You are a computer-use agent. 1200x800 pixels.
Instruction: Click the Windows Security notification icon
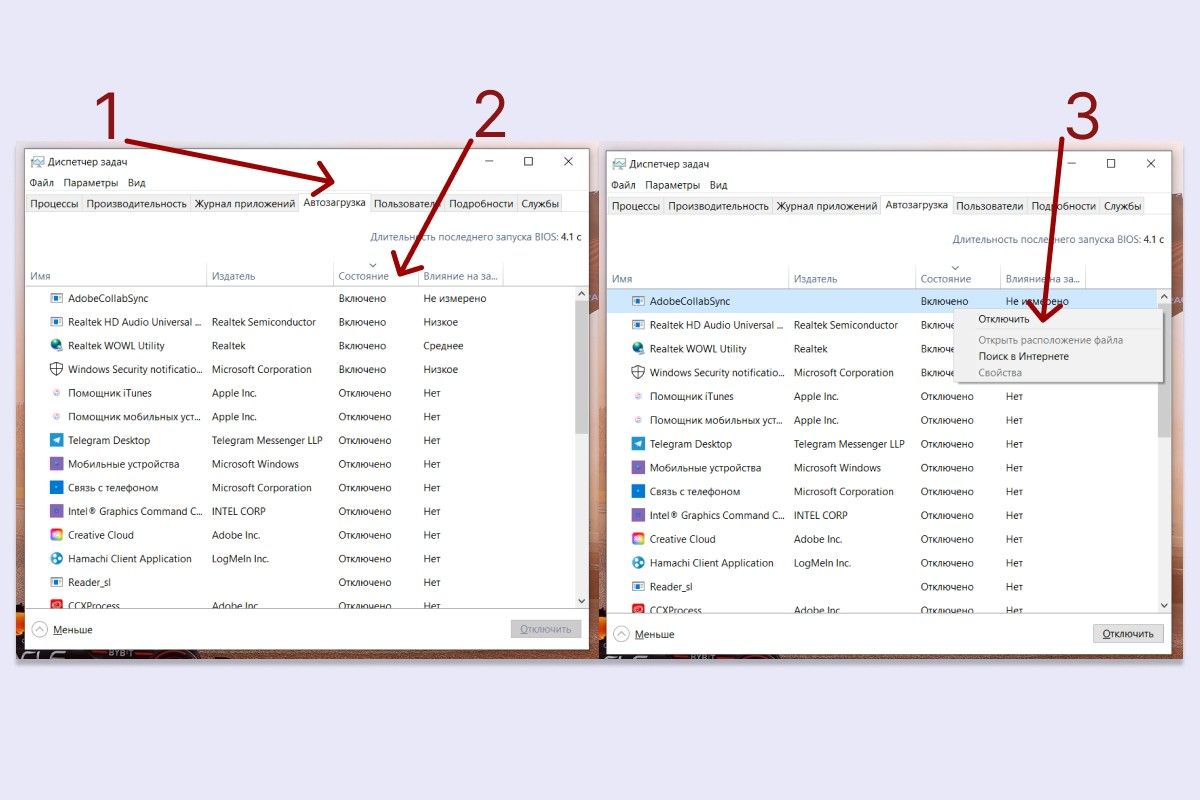[55, 369]
